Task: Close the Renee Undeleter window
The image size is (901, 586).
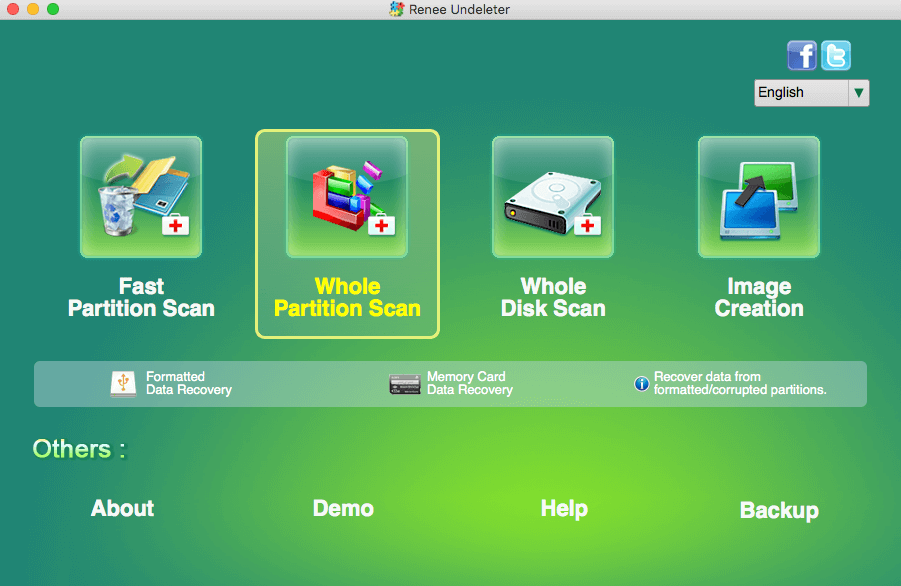Action: click(13, 9)
